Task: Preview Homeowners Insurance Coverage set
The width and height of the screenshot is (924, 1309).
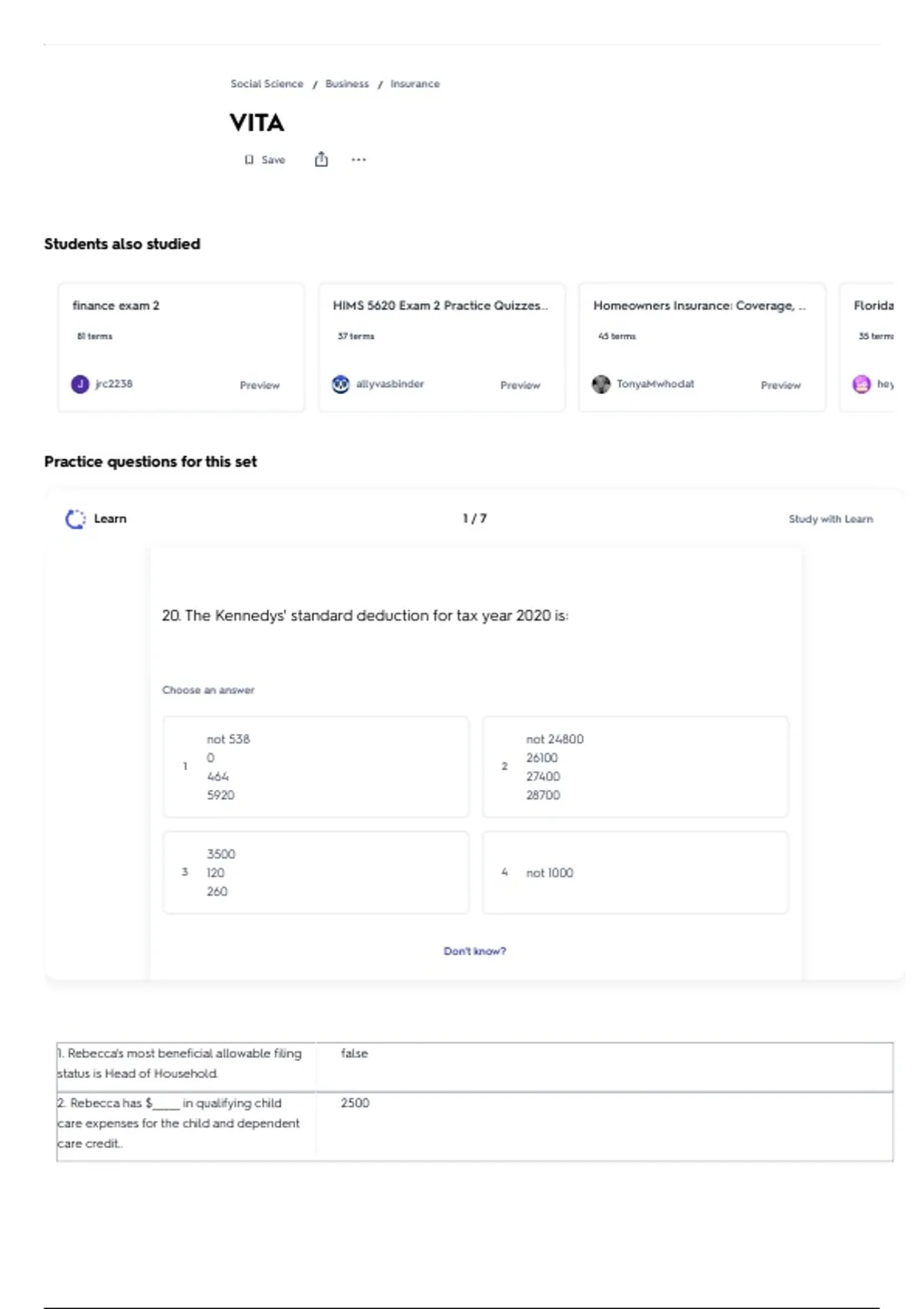Action: point(781,385)
